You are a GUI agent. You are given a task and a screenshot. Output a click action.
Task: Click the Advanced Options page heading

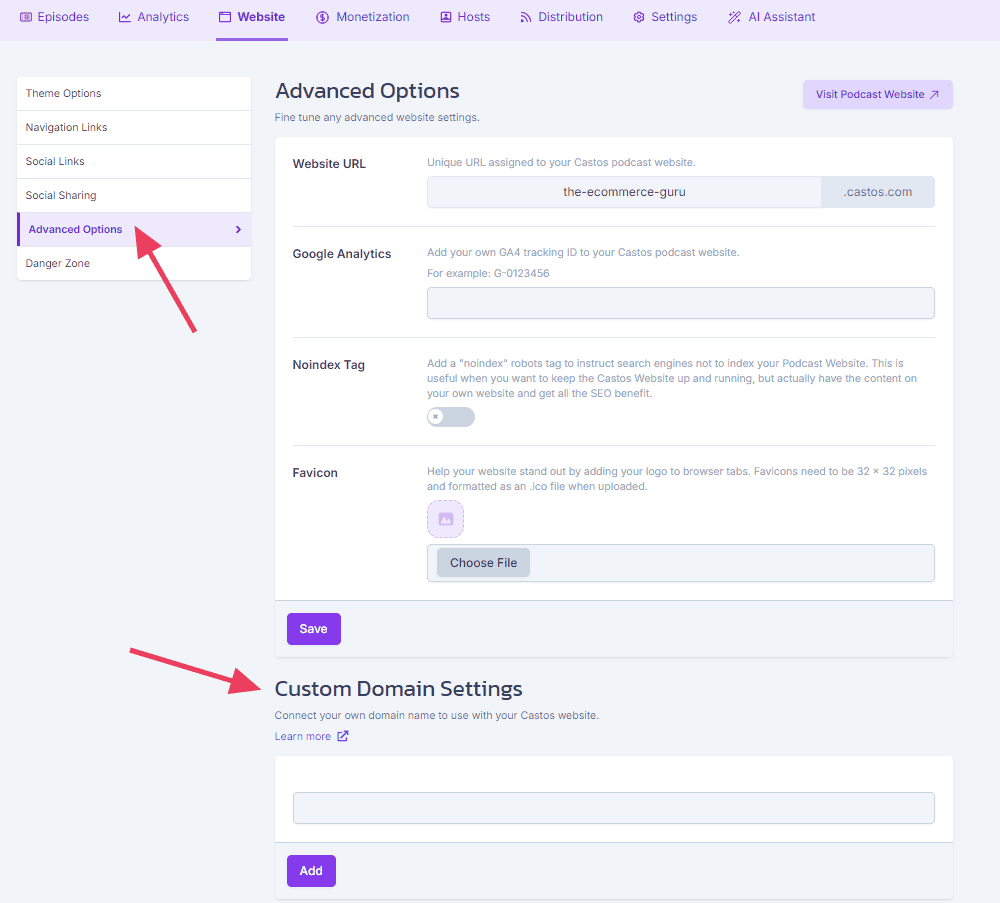click(x=367, y=91)
